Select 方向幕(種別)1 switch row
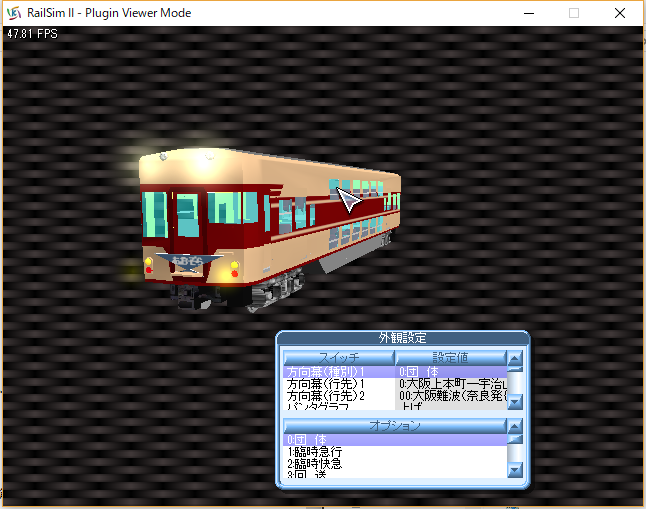Image resolution: width=646 pixels, height=509 pixels. coord(338,372)
